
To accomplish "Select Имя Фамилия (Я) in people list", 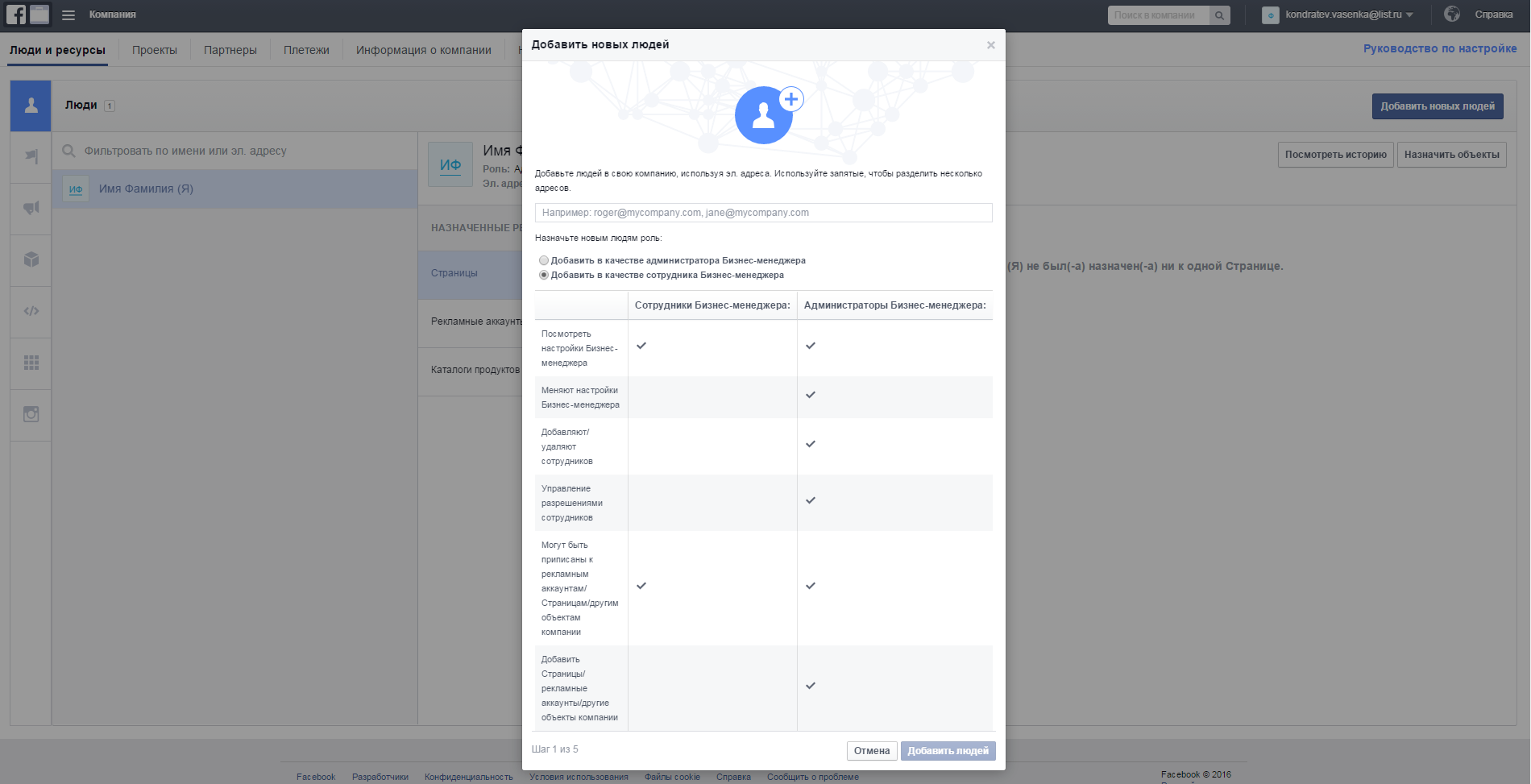I will 235,189.
